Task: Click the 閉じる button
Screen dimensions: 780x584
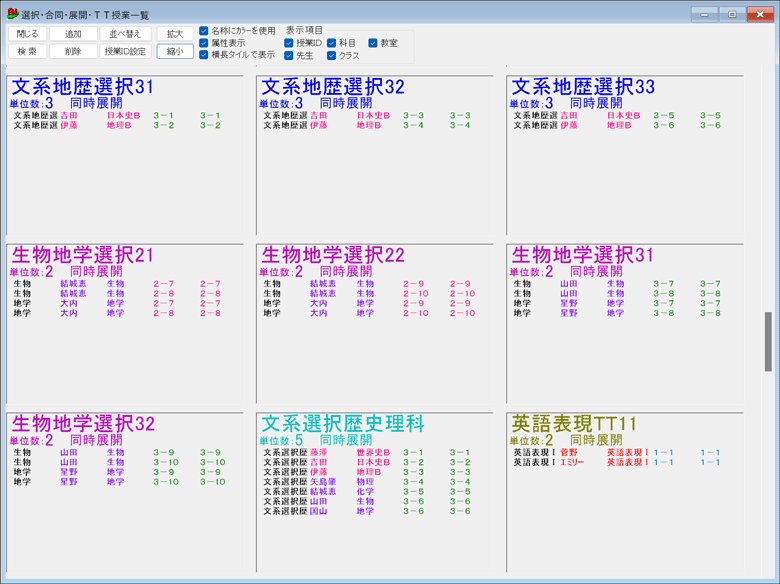Action: click(x=27, y=33)
